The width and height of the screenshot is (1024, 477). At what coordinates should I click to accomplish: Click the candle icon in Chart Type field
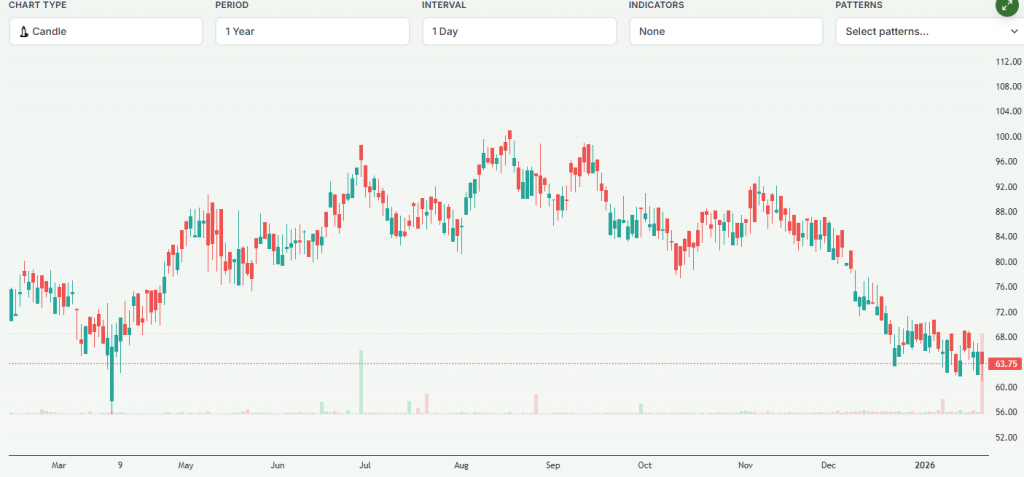(24, 31)
